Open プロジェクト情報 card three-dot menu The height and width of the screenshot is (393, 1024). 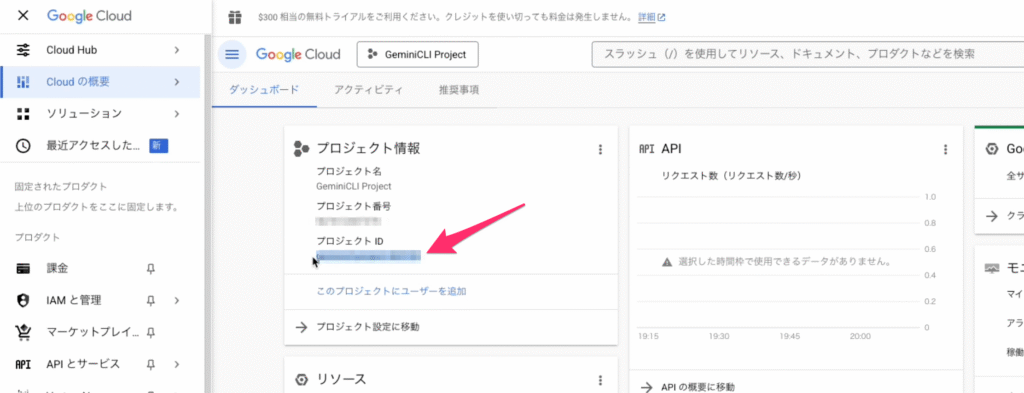coord(600,149)
